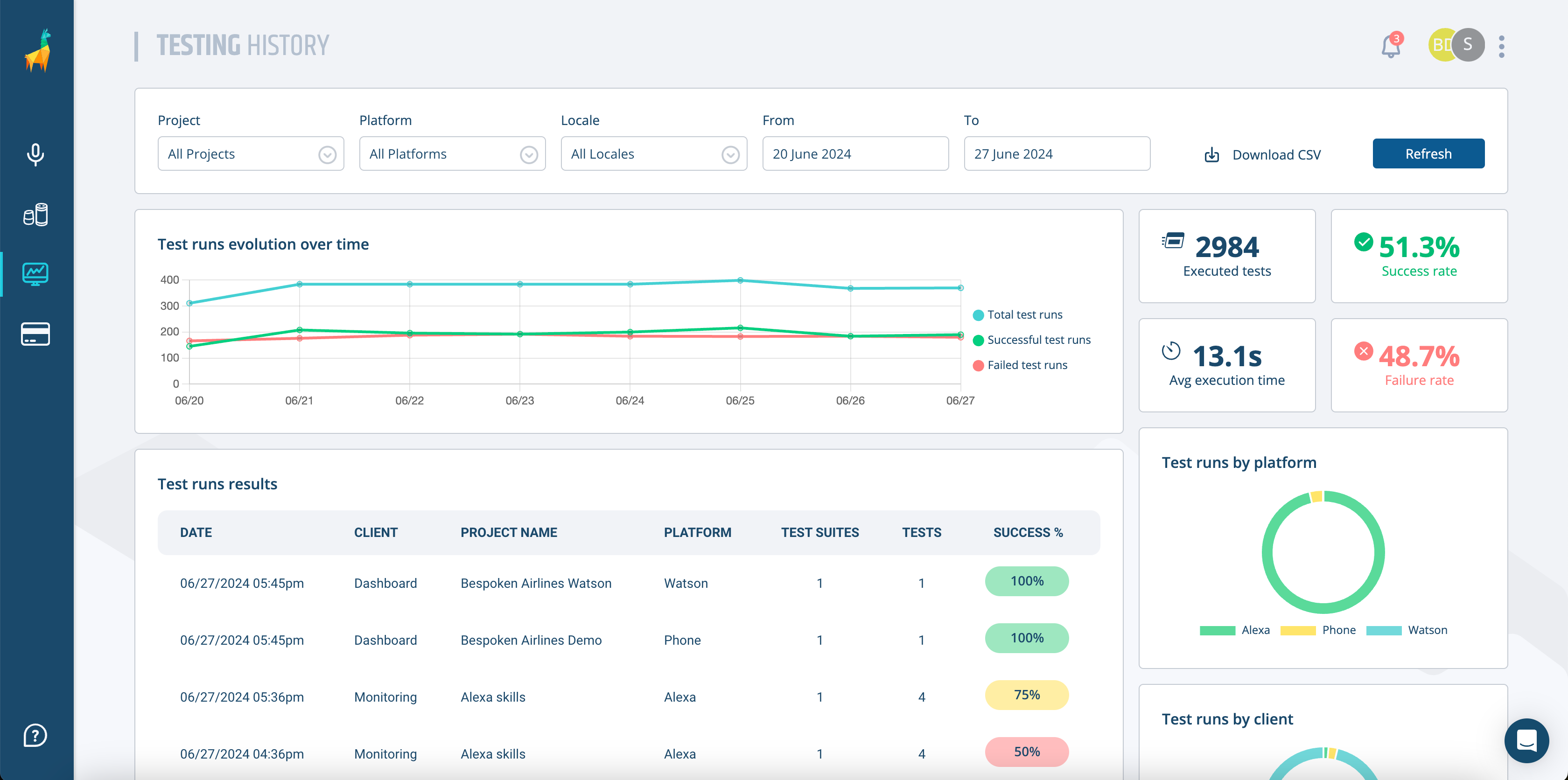This screenshot has height=780, width=1568.
Task: Click the avg execution time clock icon
Action: tap(1170, 351)
